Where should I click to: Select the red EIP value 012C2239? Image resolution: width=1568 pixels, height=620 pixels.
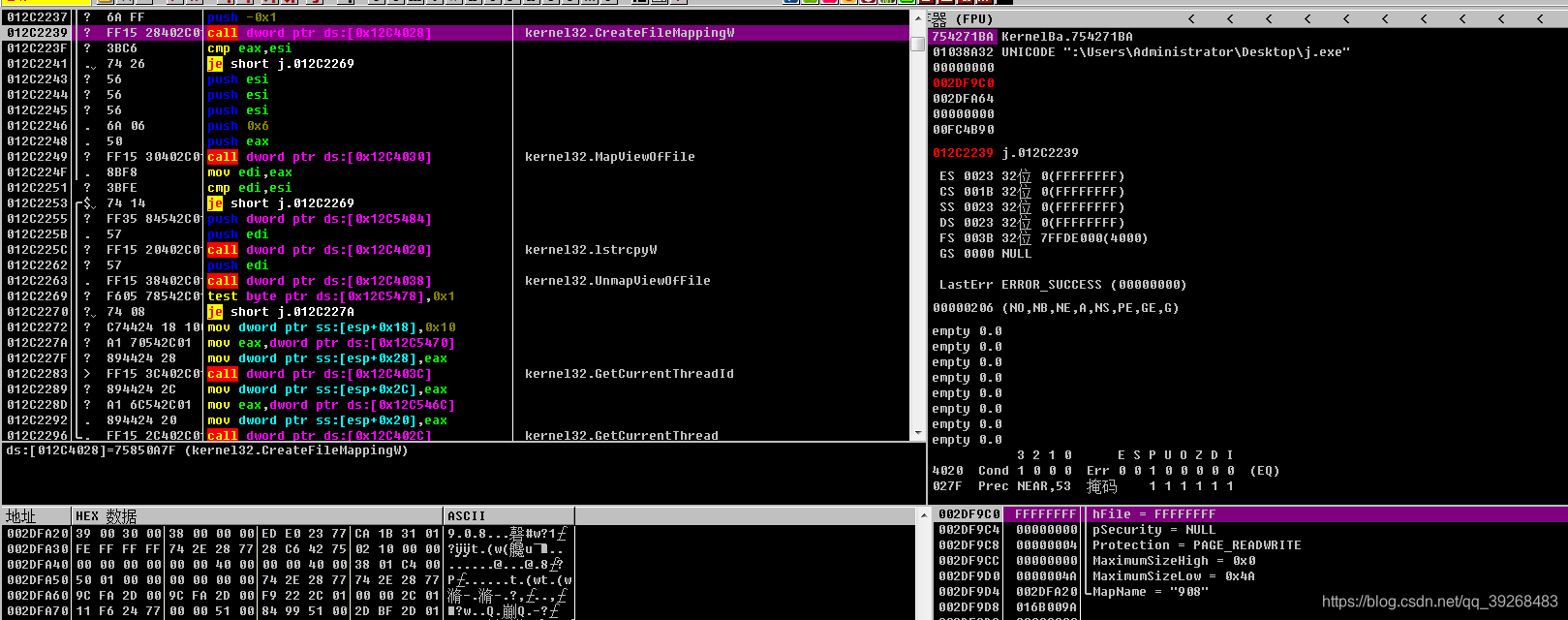pos(963,153)
